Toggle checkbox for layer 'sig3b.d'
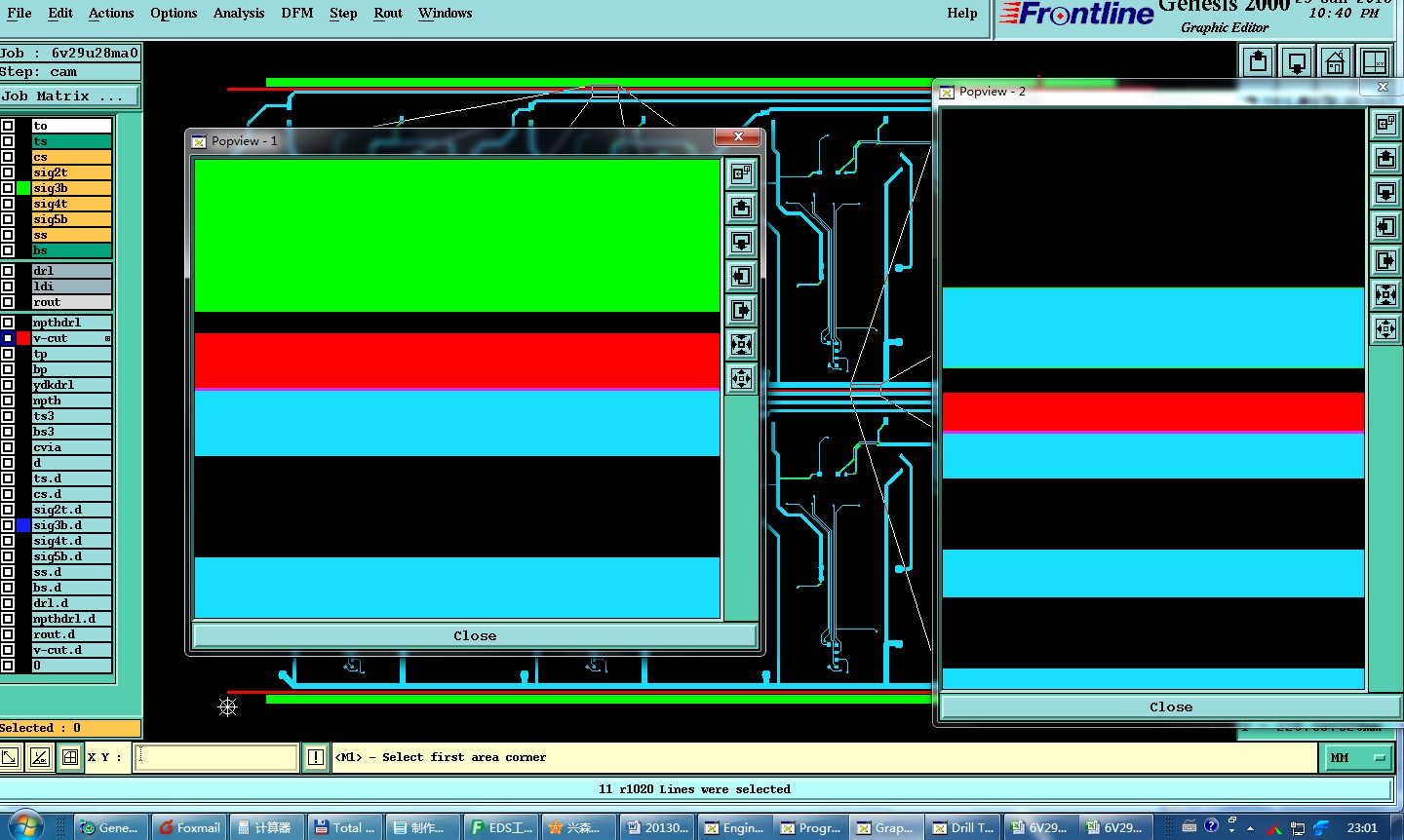Screen dimensions: 1404x840 click(8, 525)
